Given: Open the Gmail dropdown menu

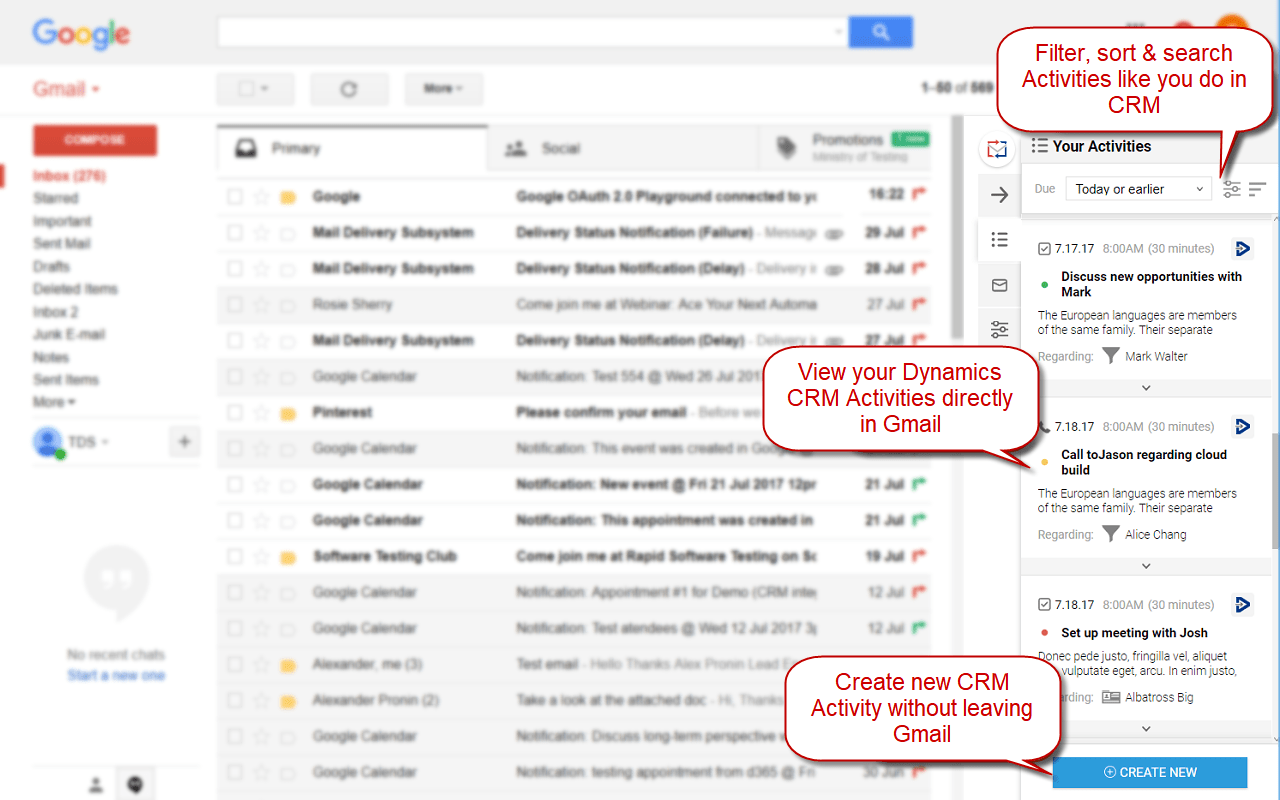Looking at the screenshot, I should click(x=66, y=89).
